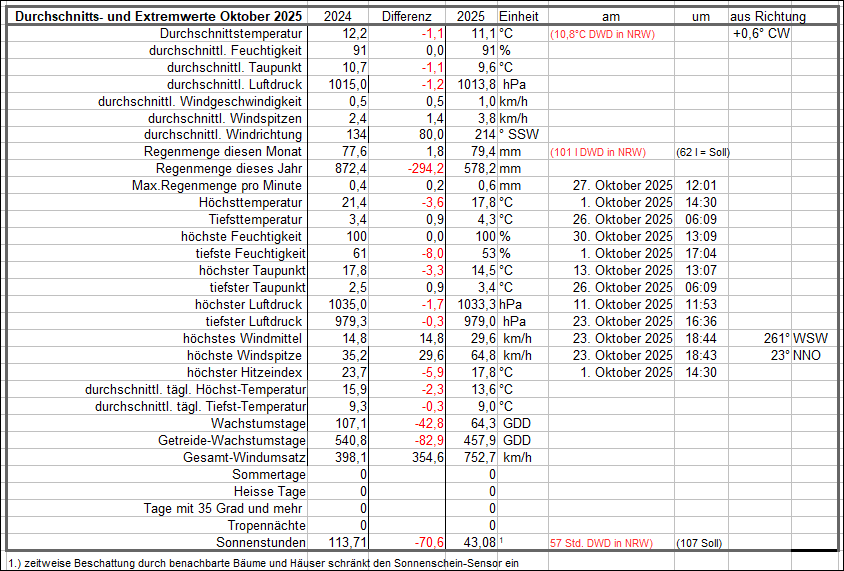Select the '(62 l = Soll)' cell
This screenshot has height=571, width=844.
click(703, 152)
